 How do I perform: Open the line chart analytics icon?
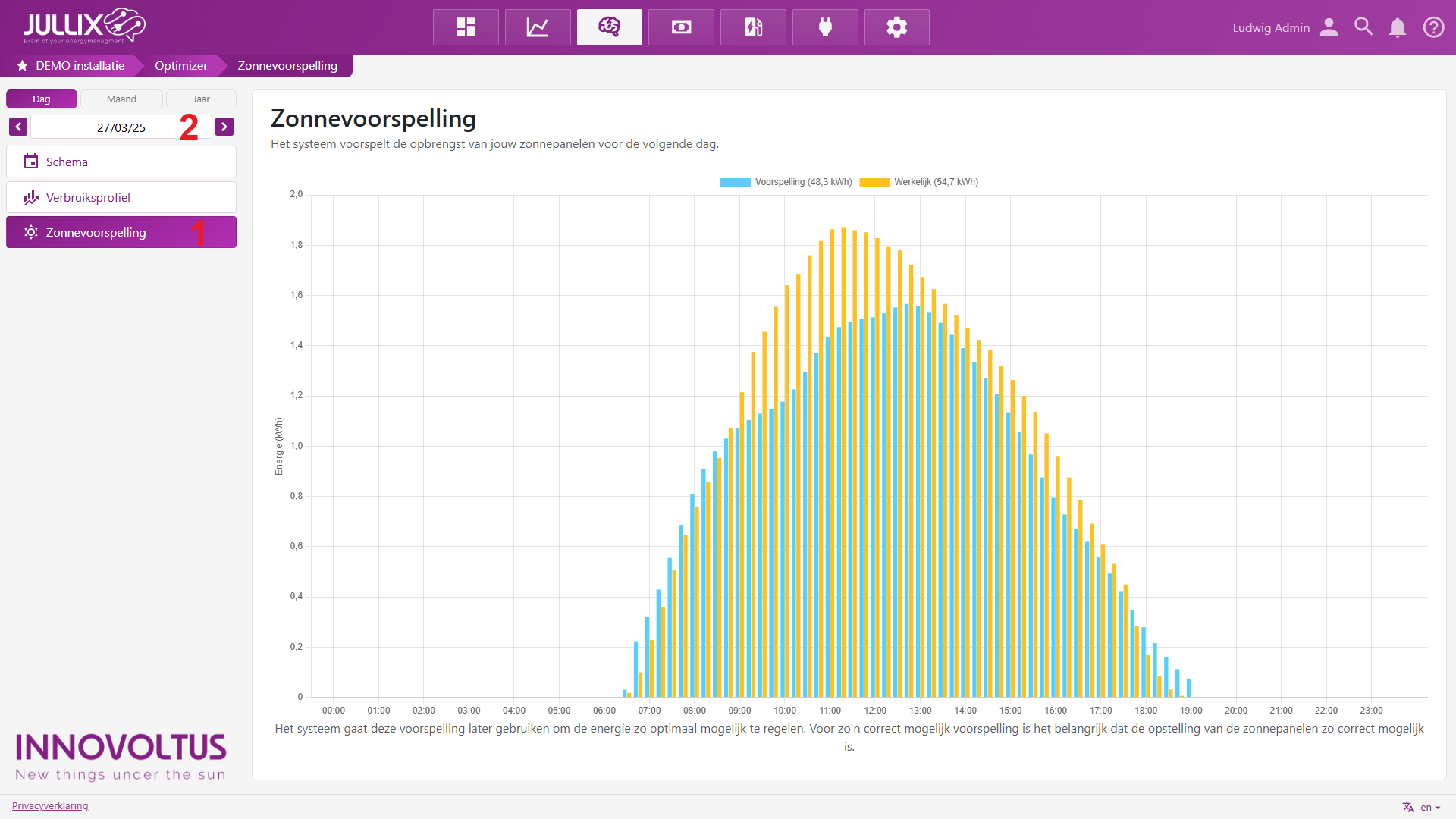point(538,27)
